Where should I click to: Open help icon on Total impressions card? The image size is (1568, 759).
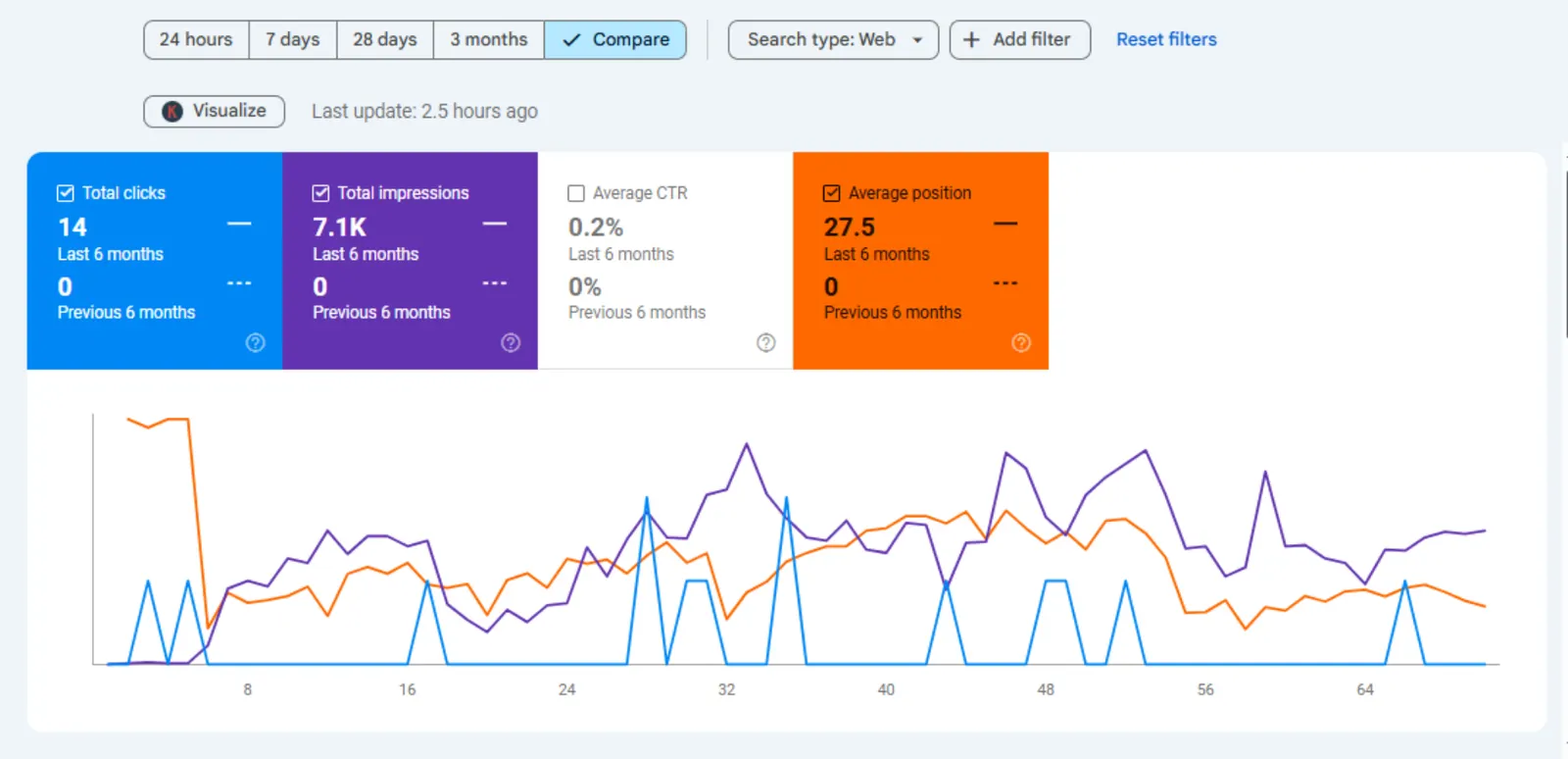pos(511,342)
